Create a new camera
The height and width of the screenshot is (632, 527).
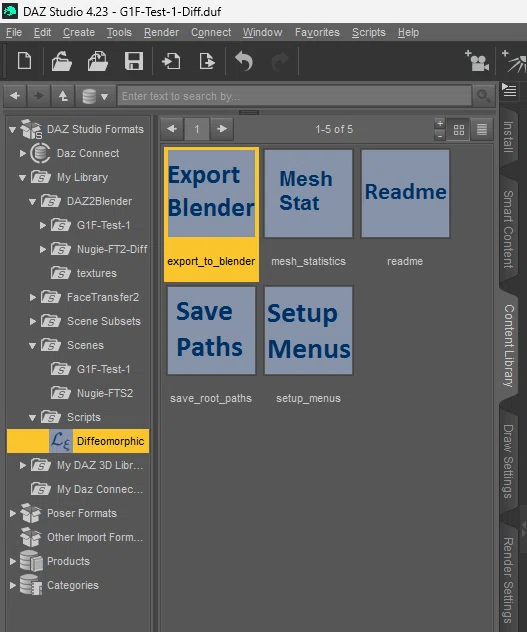[x=477, y=61]
